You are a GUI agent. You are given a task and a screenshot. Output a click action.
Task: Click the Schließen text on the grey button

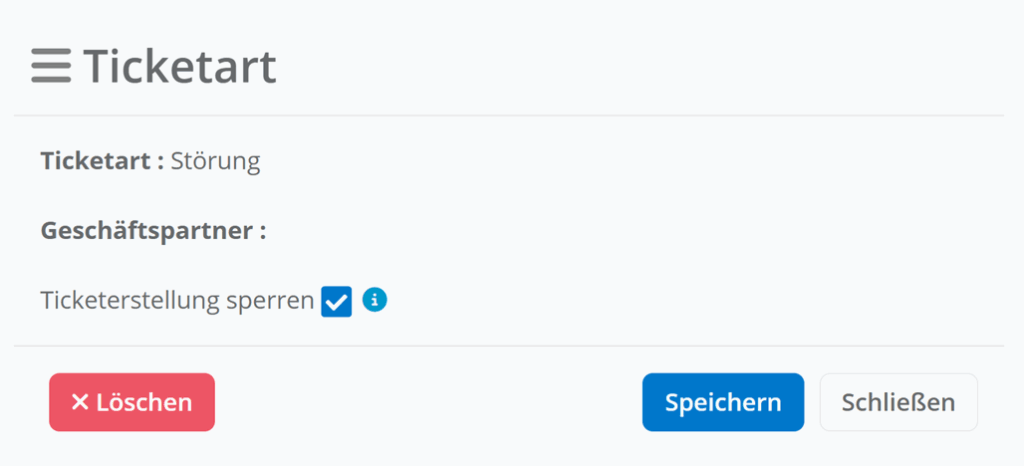click(898, 402)
